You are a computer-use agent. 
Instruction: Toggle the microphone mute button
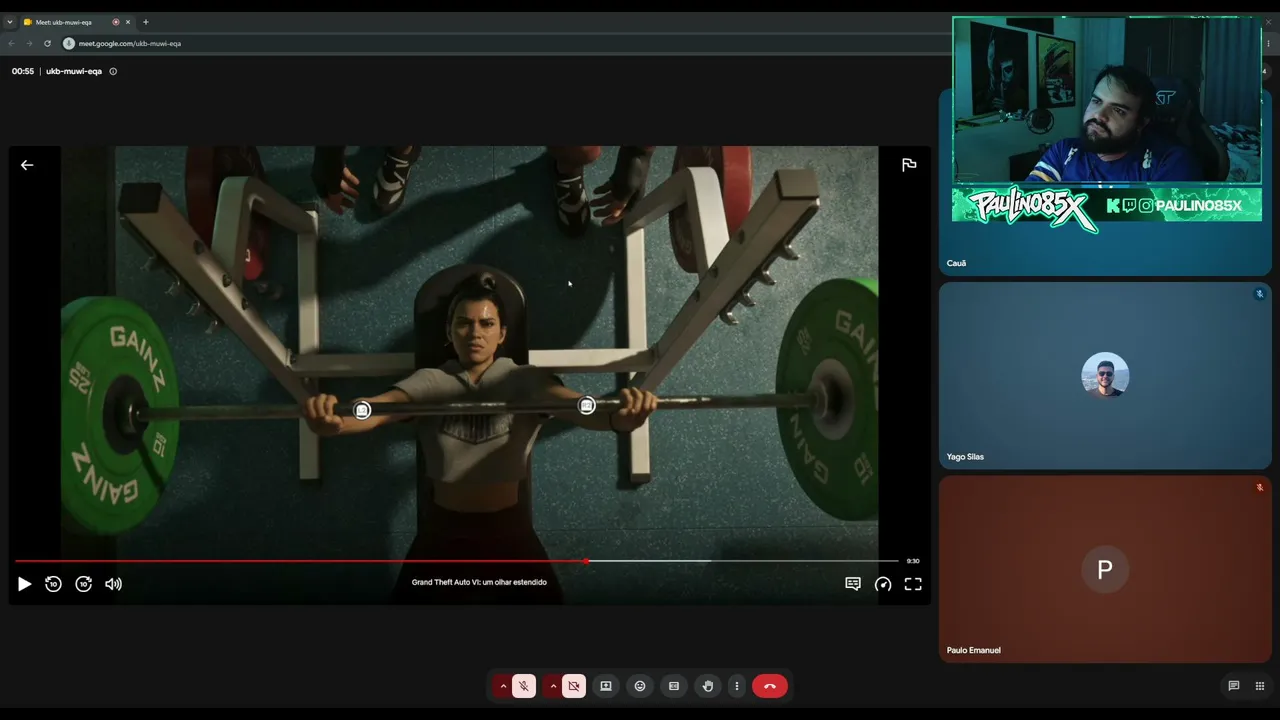[524, 686]
